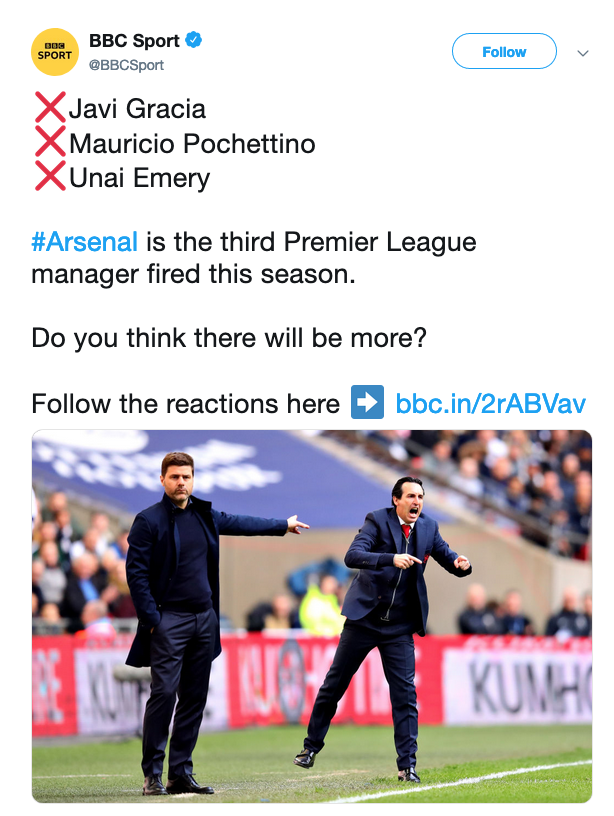Viewport: 614px width, 816px height.
Task: Click the "Javi Gracia" name text
Action: click(137, 107)
